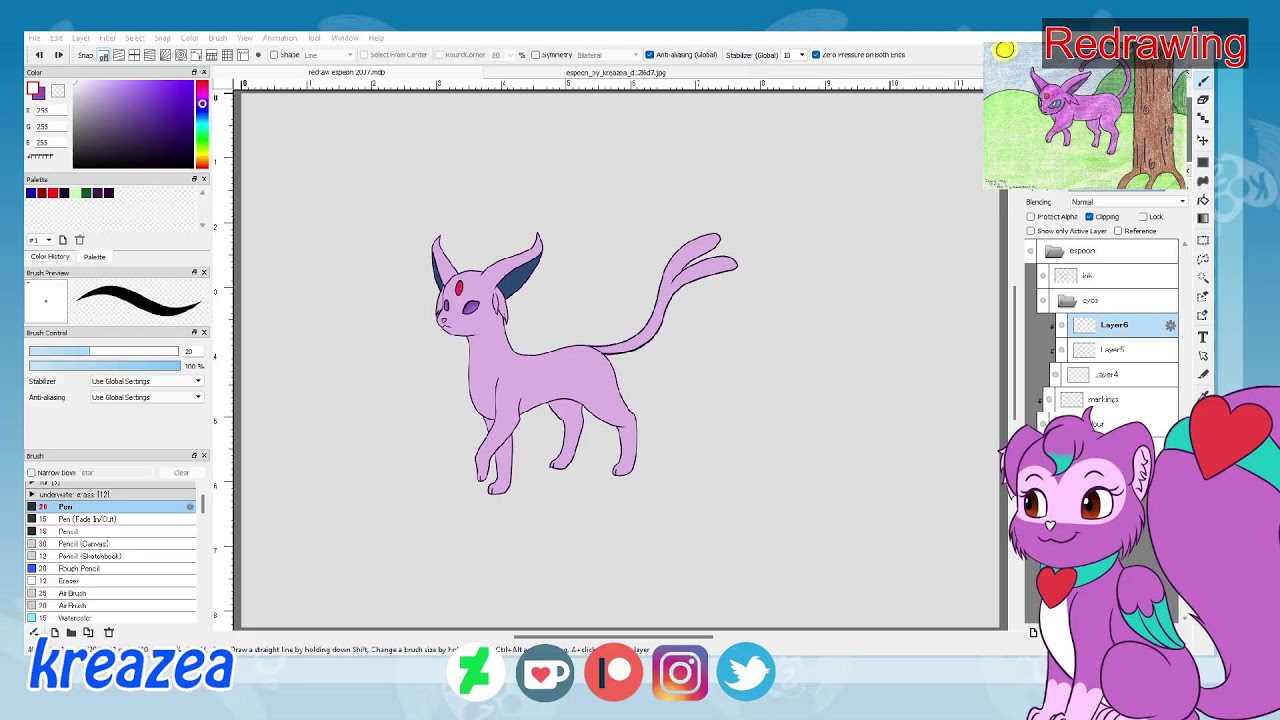Open the File menu
This screenshot has height=720, width=1280.
34,38
